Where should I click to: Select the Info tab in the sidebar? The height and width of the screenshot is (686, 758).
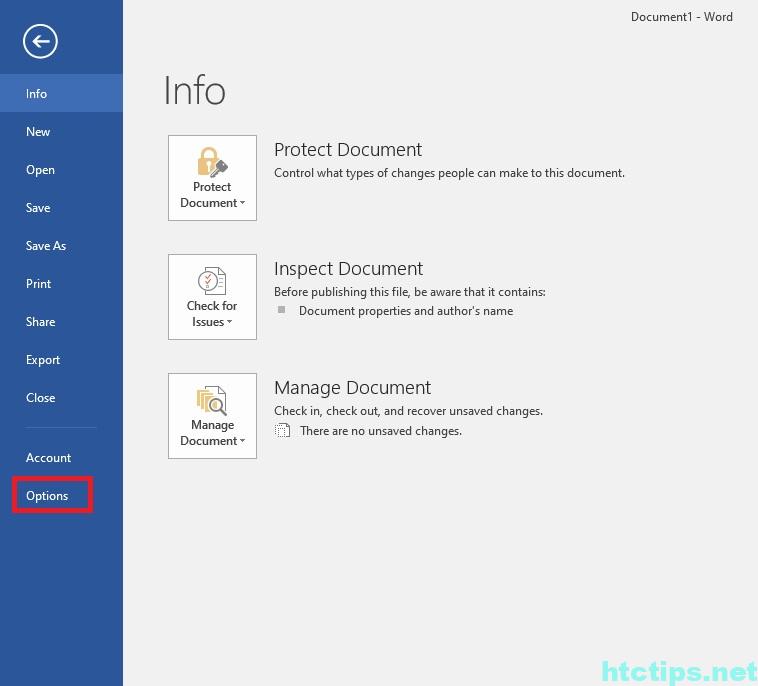click(x=37, y=93)
